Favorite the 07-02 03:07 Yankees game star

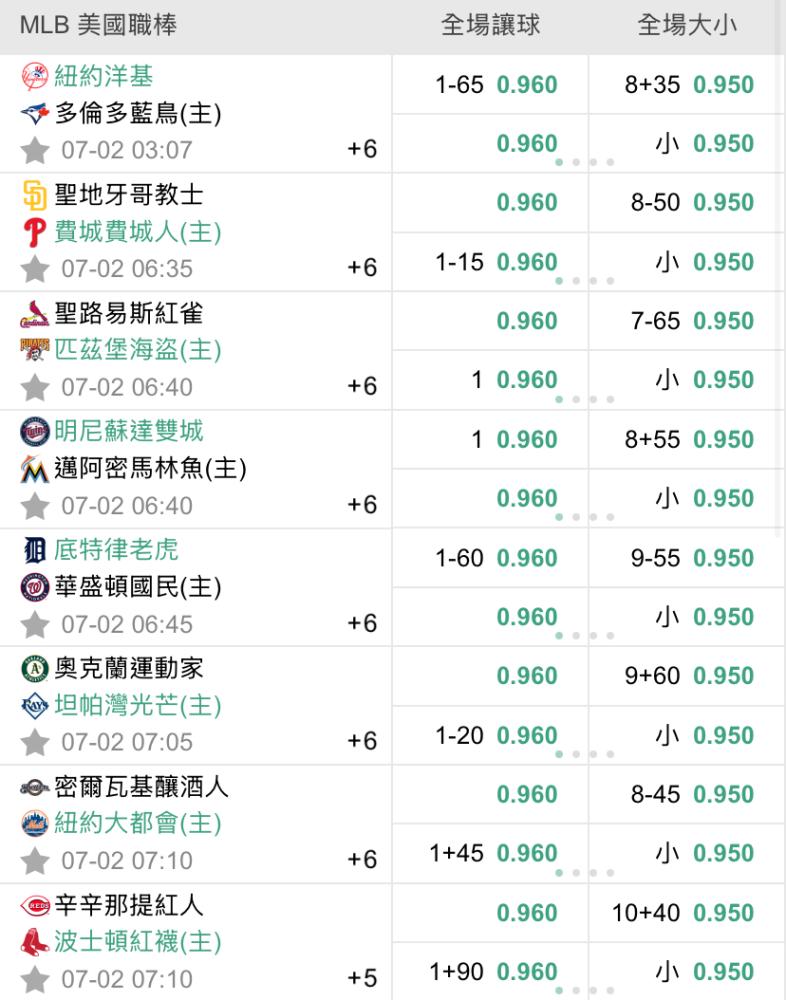[x=35, y=151]
